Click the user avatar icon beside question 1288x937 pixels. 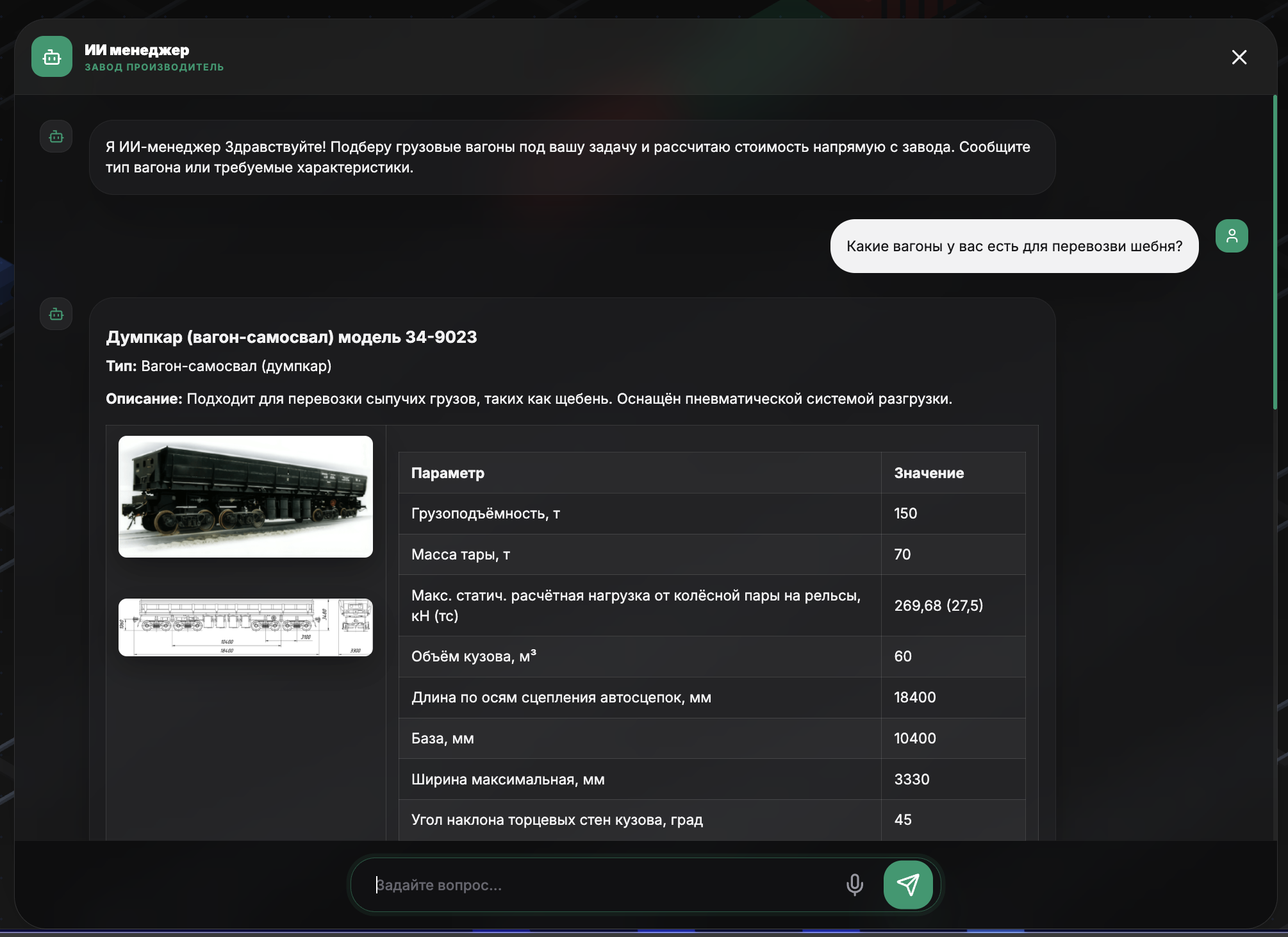coord(1231,236)
